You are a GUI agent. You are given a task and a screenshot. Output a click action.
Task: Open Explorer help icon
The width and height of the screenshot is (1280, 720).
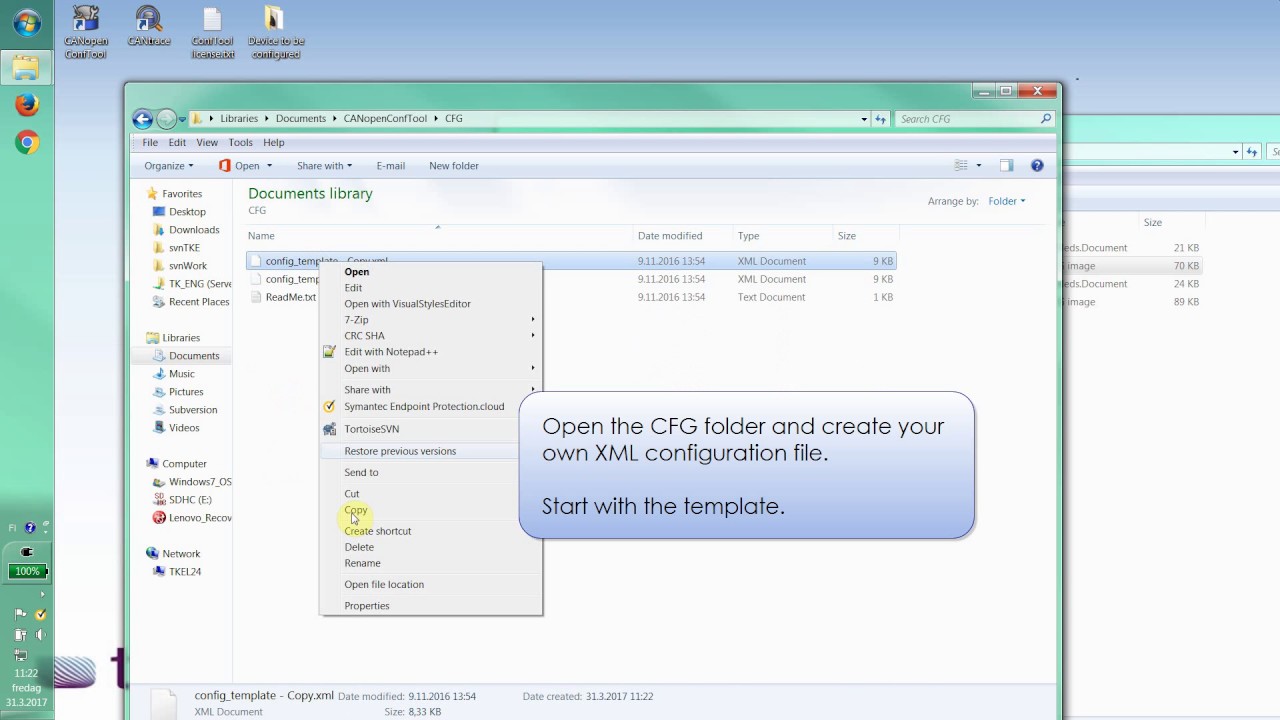tap(1037, 166)
